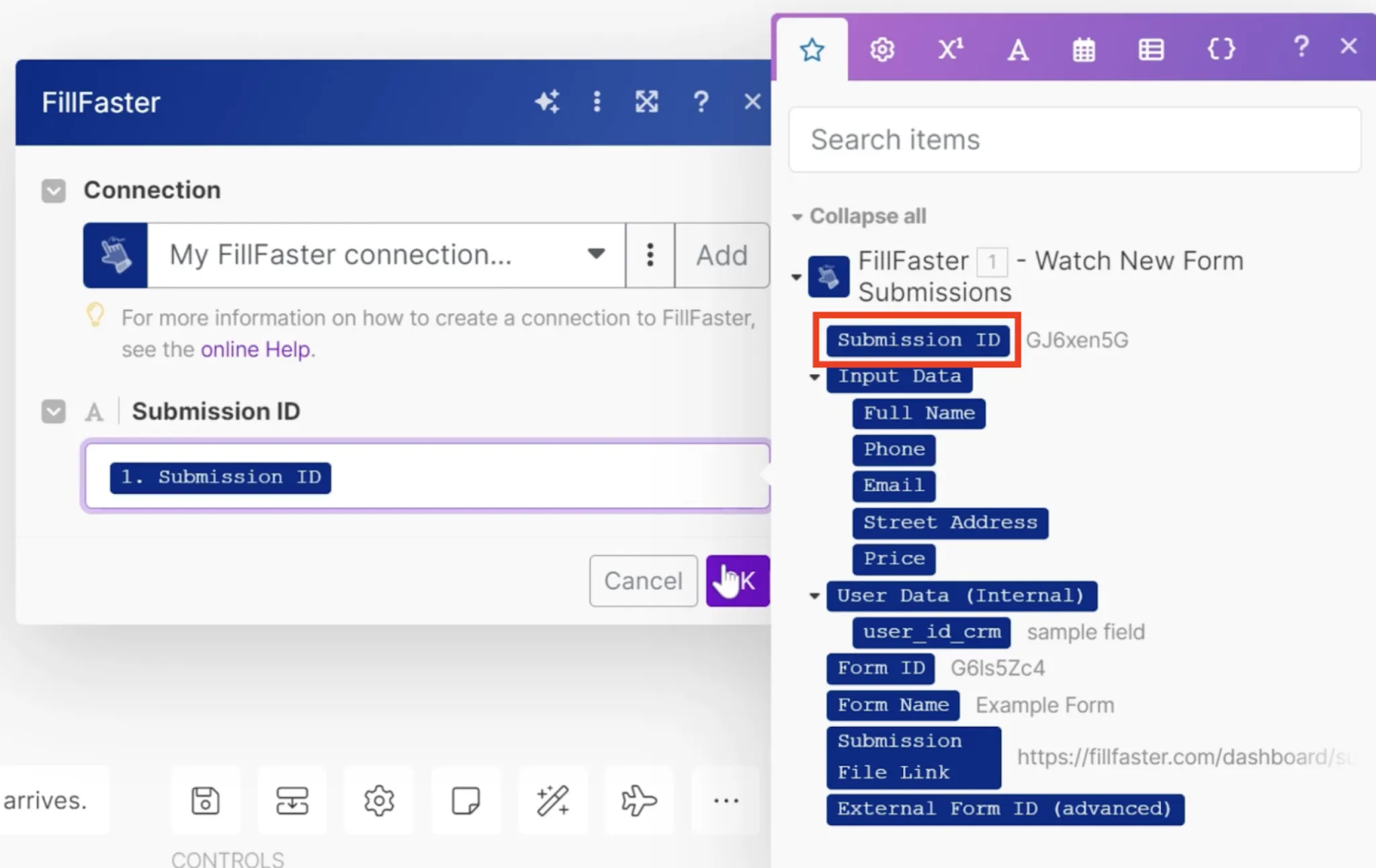Image resolution: width=1376 pixels, height=868 pixels.
Task: Insert the Form Name variable
Action: 893,705
